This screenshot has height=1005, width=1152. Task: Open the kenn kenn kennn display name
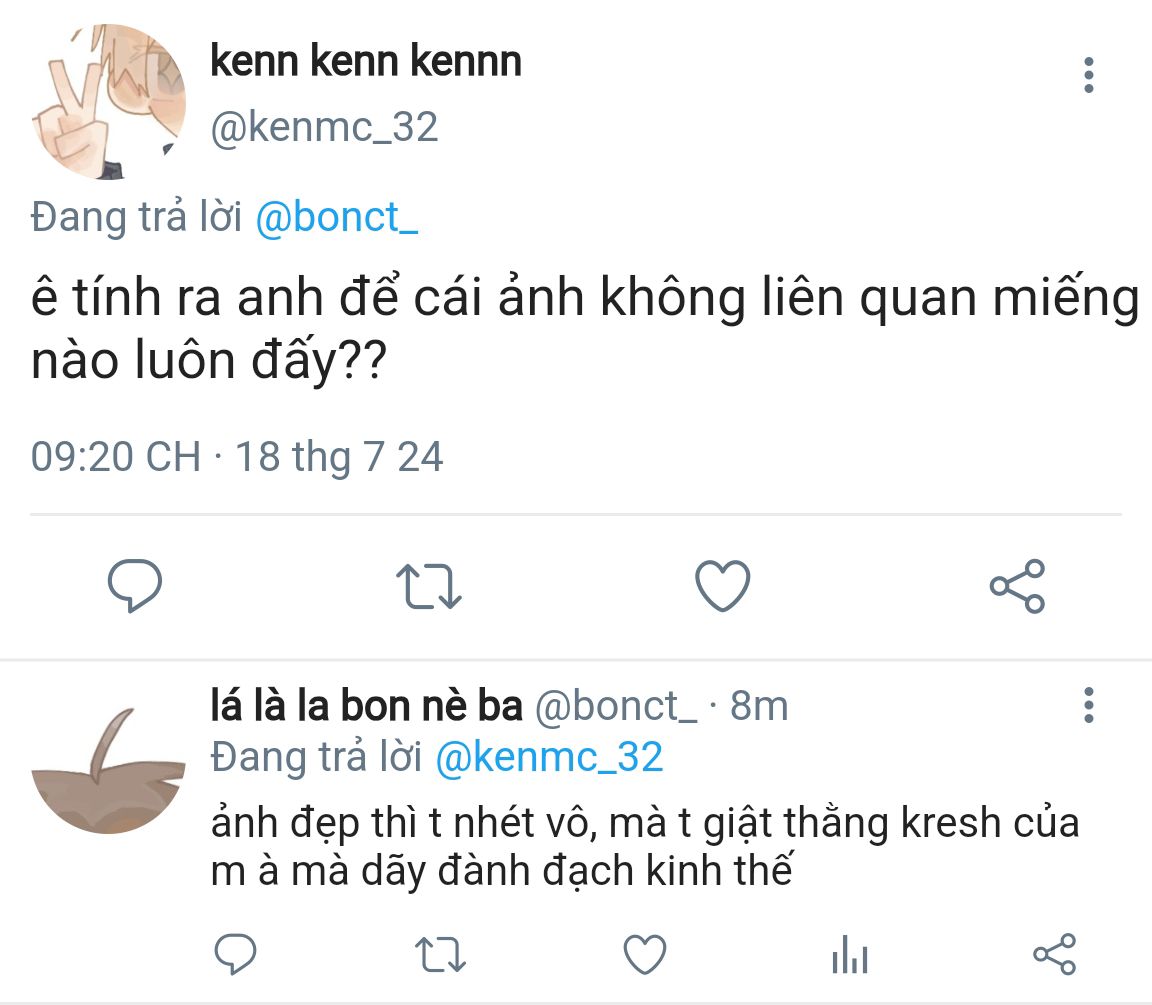366,62
